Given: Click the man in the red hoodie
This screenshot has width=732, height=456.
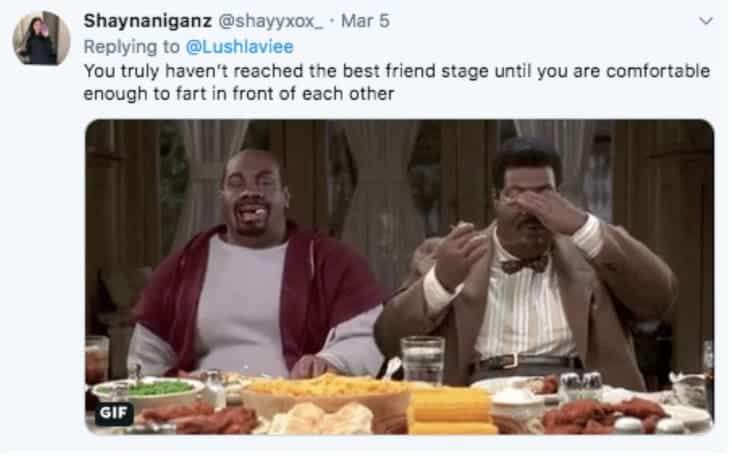Looking at the screenshot, I should click(x=256, y=266).
